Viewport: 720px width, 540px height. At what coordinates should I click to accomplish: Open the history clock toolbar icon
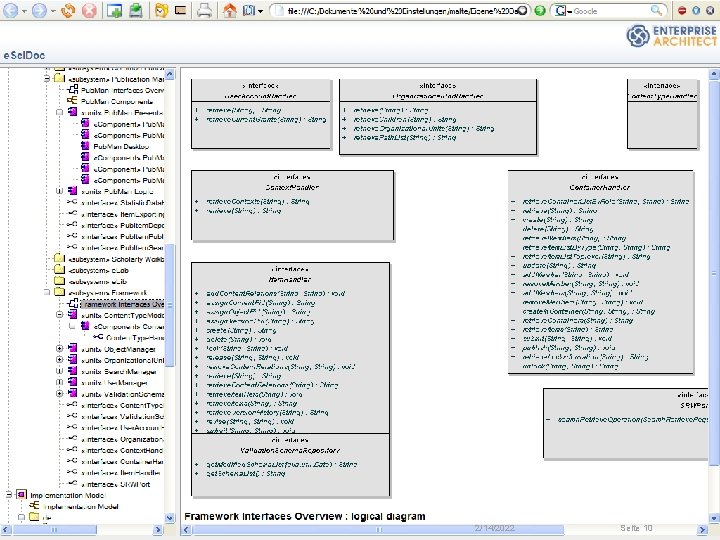(161, 10)
